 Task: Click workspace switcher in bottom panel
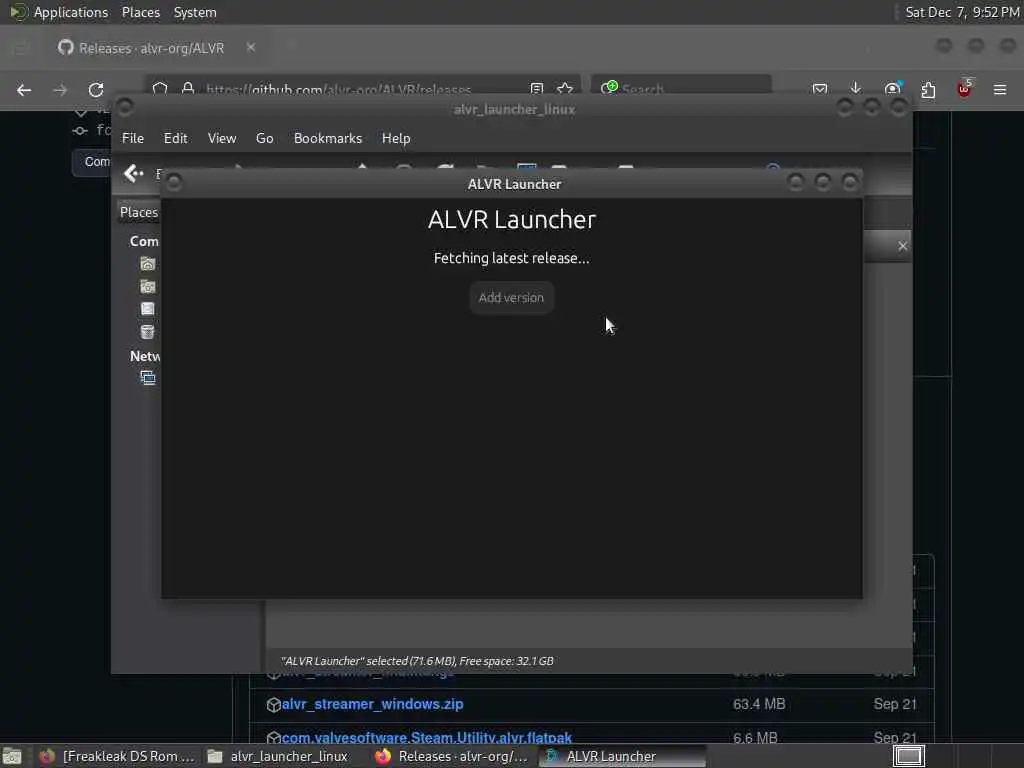point(908,756)
